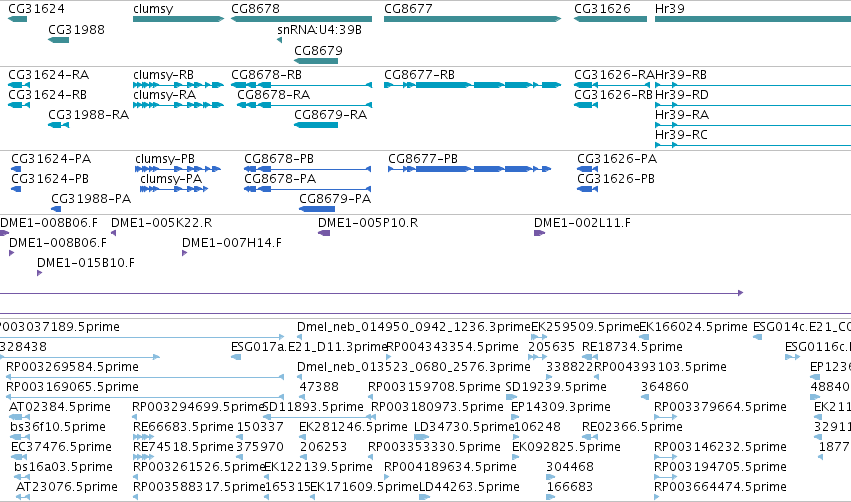Click EST label RP003294699.5prime

click(198, 406)
